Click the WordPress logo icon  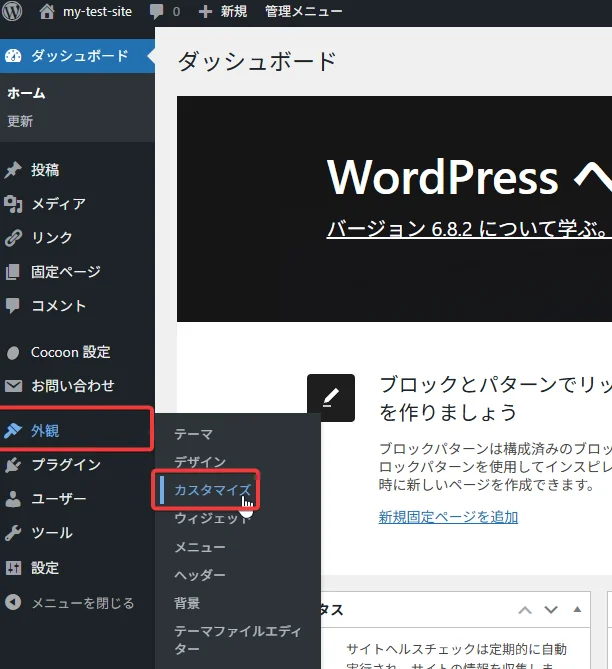[12, 11]
